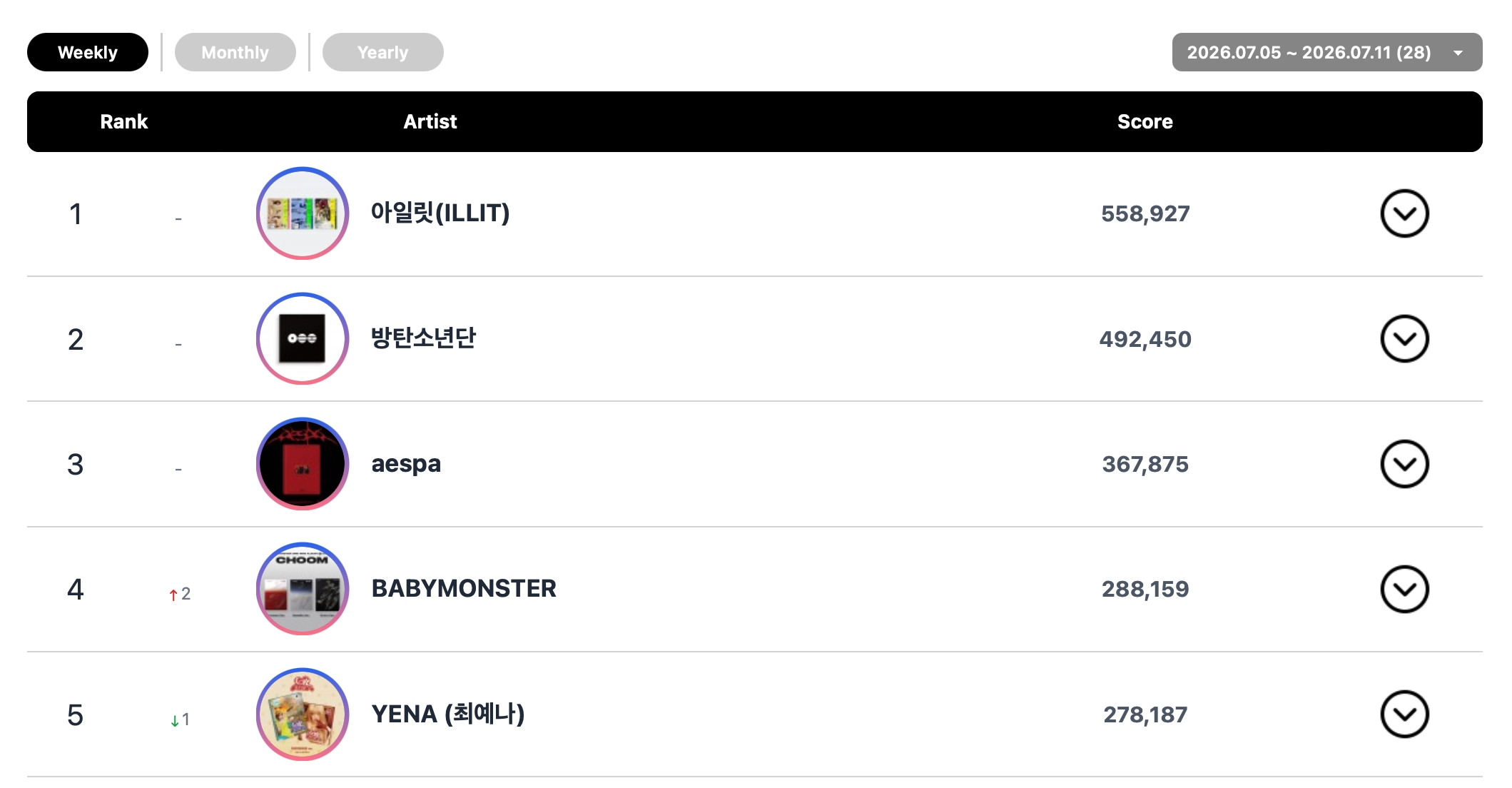Expand YENA (최예나) row chevron
1512x788 pixels.
[x=1404, y=714]
